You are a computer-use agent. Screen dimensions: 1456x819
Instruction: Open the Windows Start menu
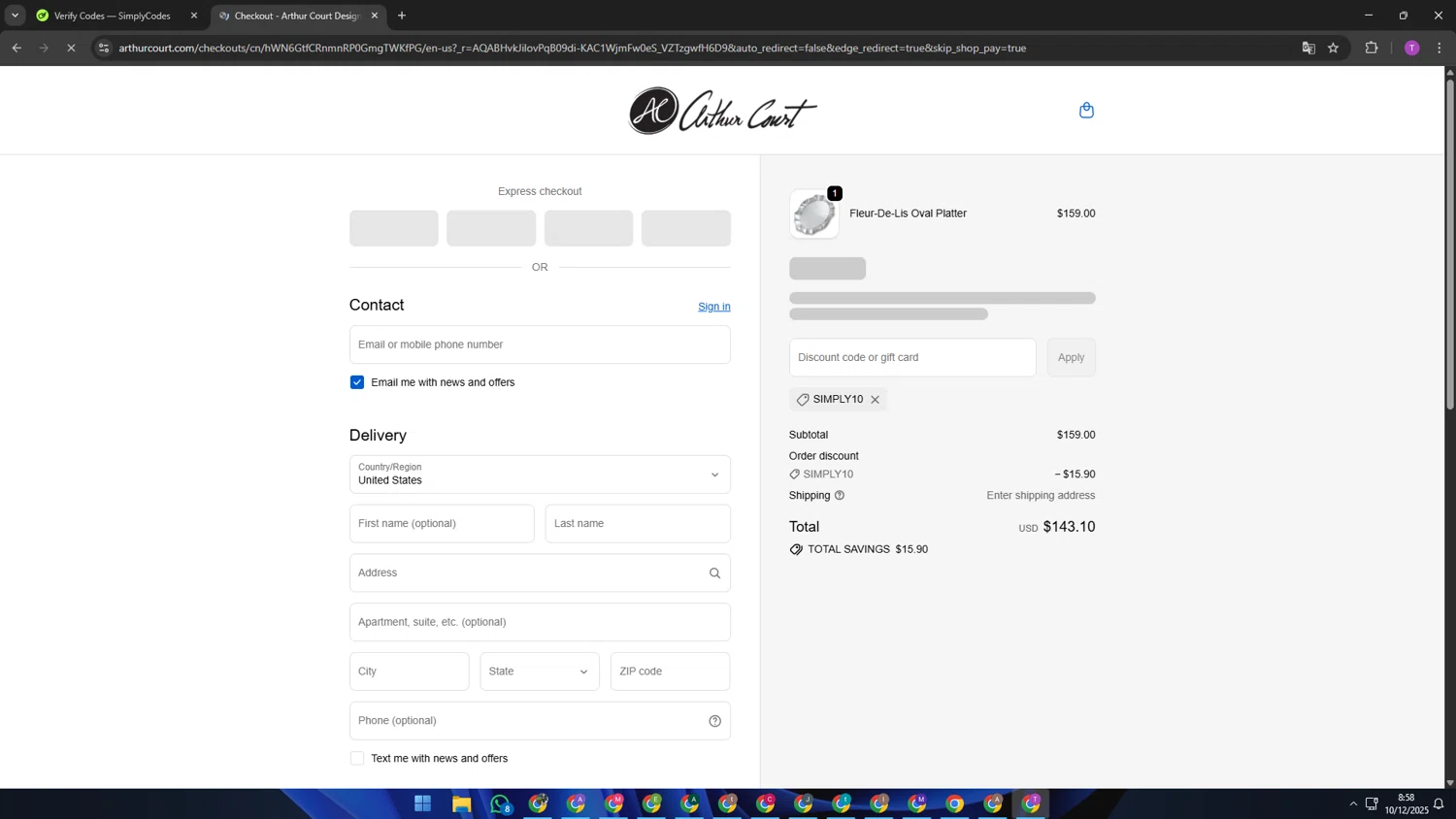tap(422, 803)
